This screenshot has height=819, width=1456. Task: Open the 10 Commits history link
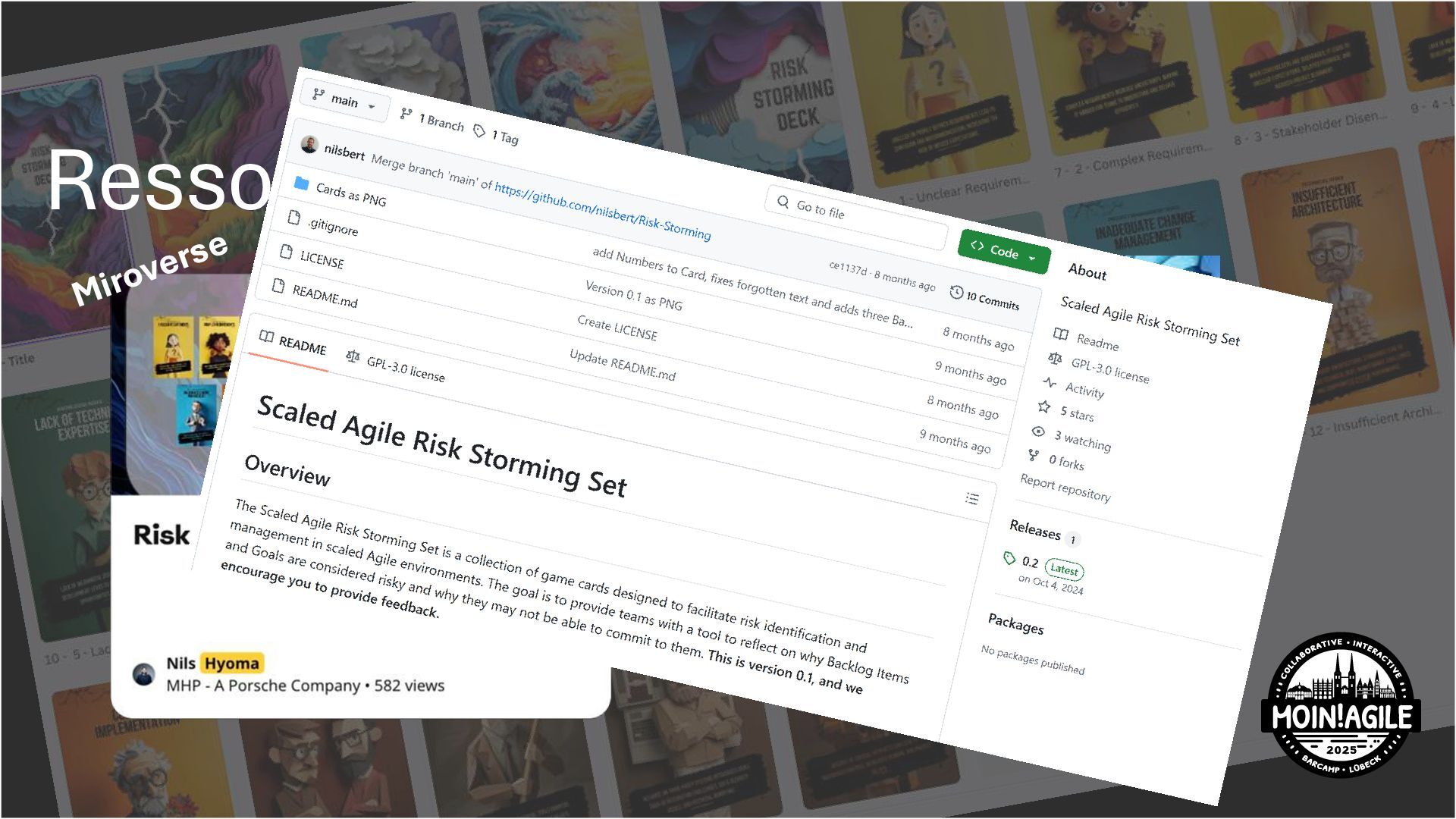(x=985, y=299)
